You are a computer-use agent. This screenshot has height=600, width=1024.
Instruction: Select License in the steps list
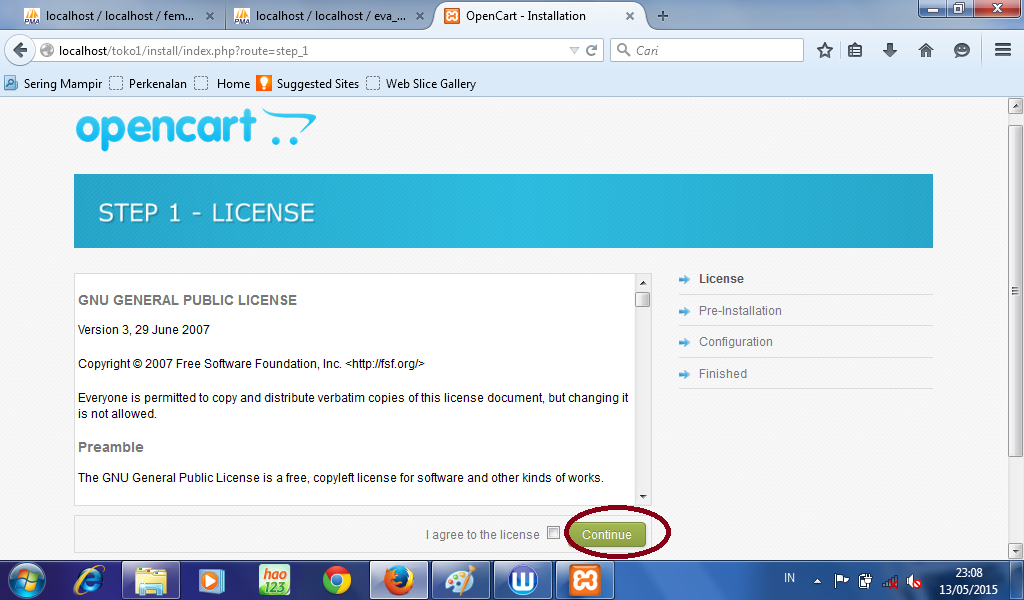pyautogui.click(x=721, y=279)
